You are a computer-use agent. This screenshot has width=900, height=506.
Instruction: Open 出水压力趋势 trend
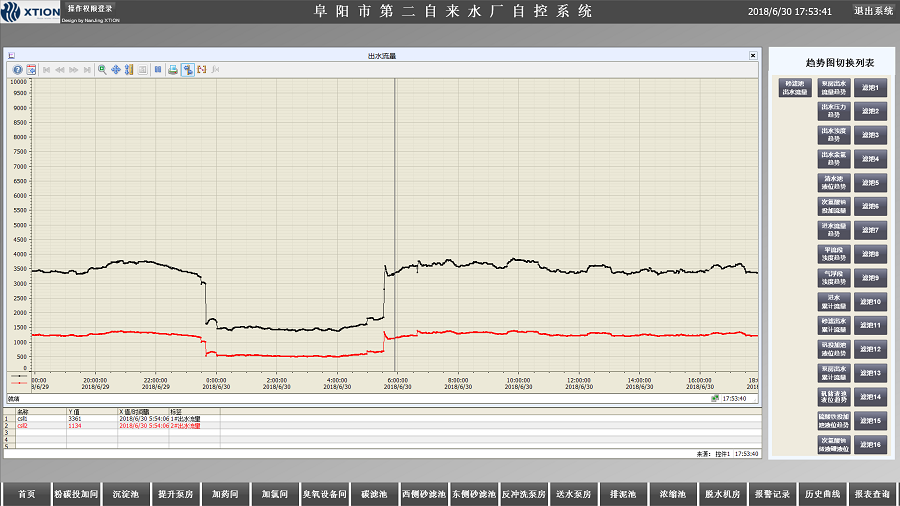tap(834, 111)
